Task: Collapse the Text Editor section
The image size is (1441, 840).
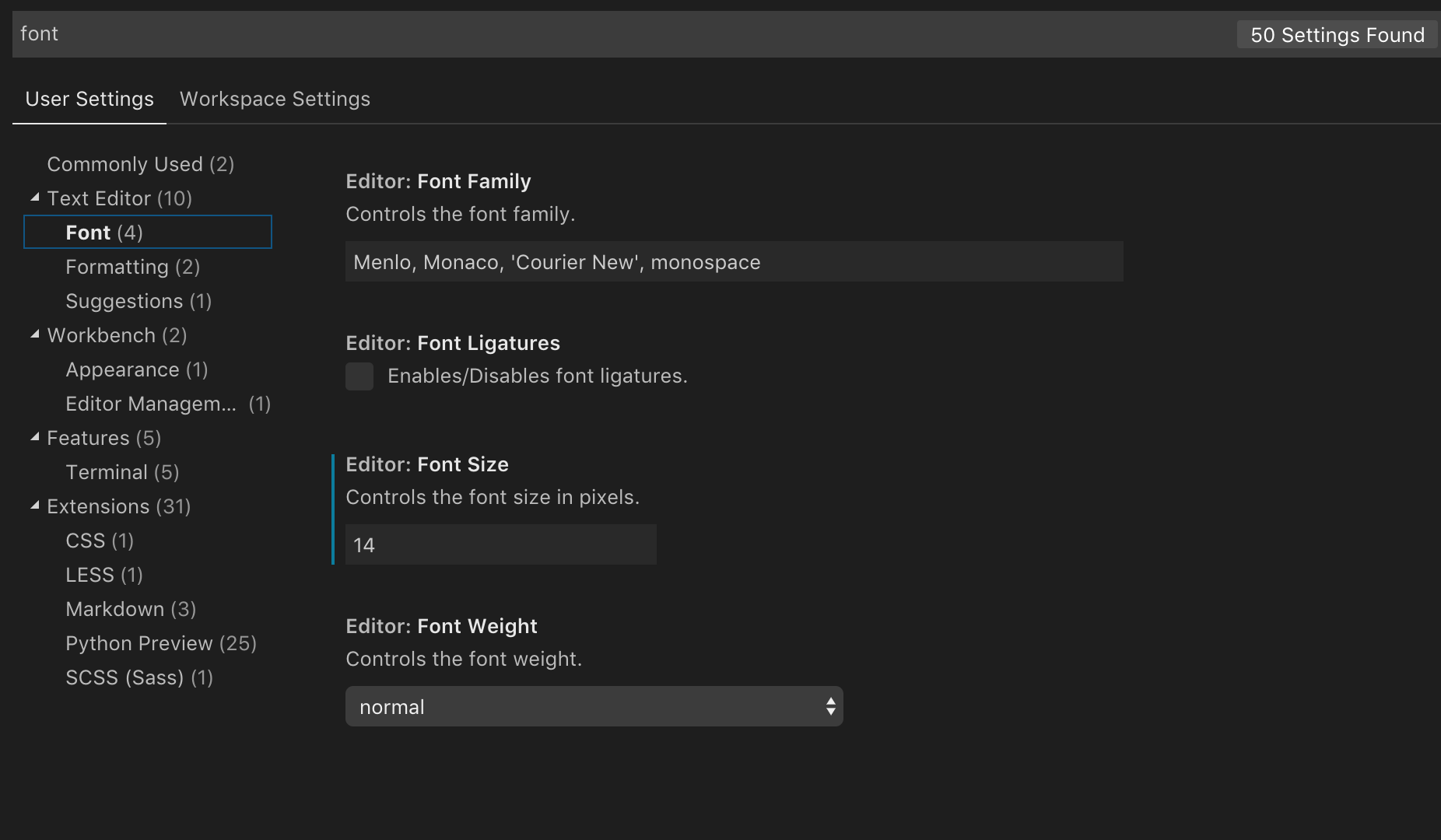Action: [x=35, y=197]
